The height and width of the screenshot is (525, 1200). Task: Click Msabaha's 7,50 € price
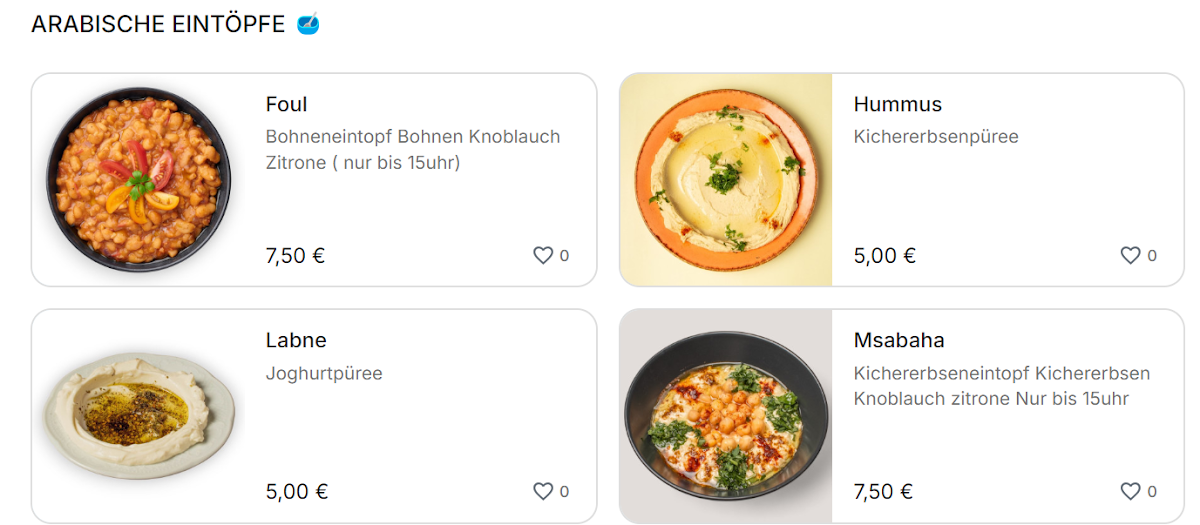(883, 492)
